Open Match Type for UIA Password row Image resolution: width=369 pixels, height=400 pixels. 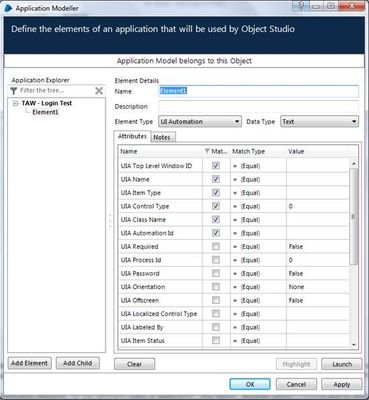(258, 274)
